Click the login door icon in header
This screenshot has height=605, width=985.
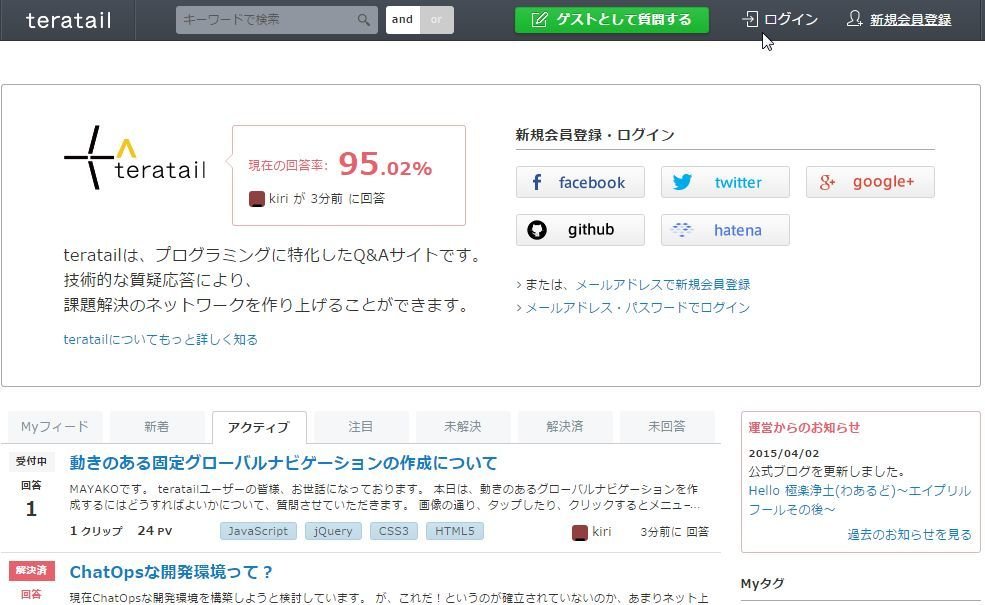(x=750, y=19)
